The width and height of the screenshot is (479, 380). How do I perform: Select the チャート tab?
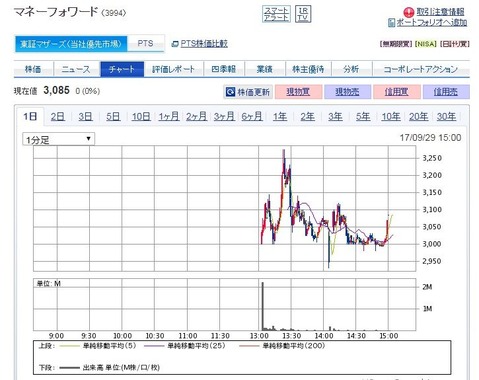(x=122, y=69)
